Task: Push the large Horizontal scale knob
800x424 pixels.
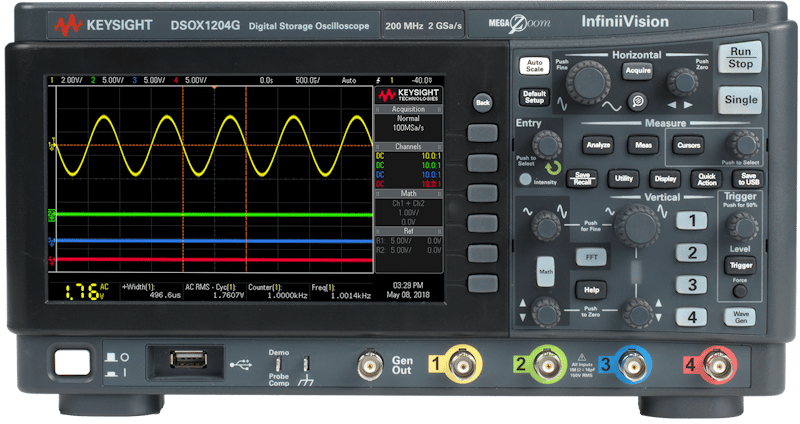Action: (588, 83)
